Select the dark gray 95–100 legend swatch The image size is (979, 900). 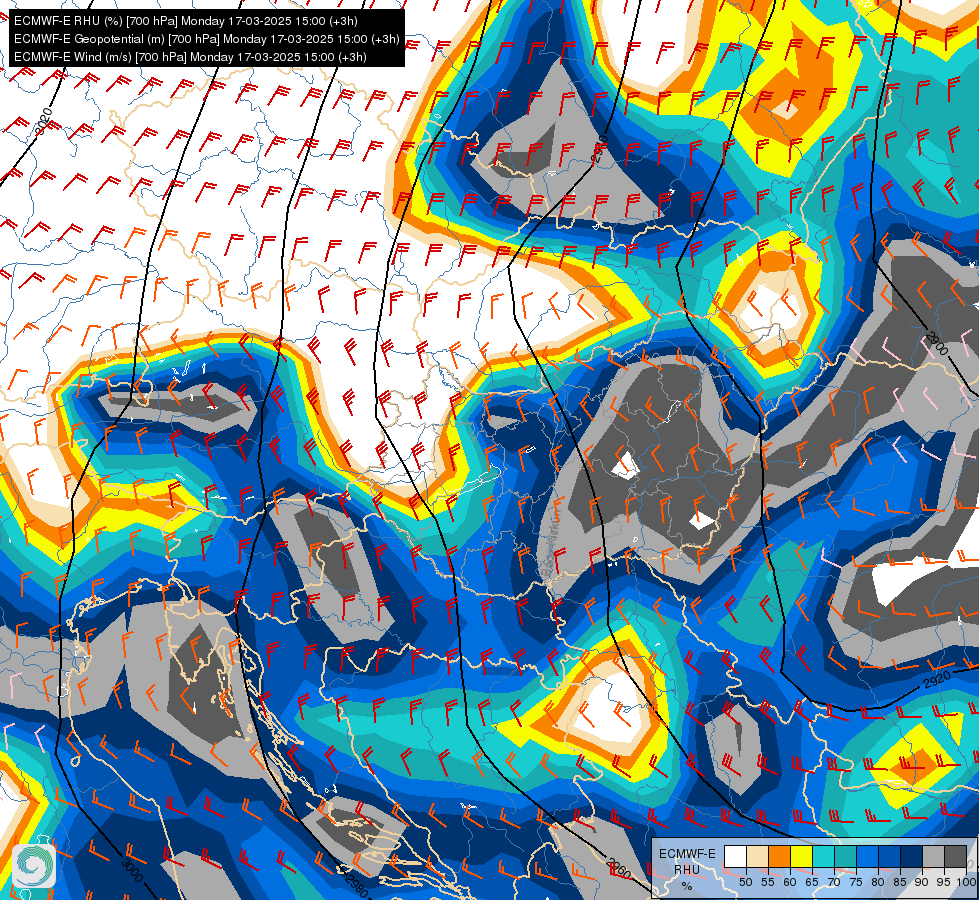tap(955, 856)
